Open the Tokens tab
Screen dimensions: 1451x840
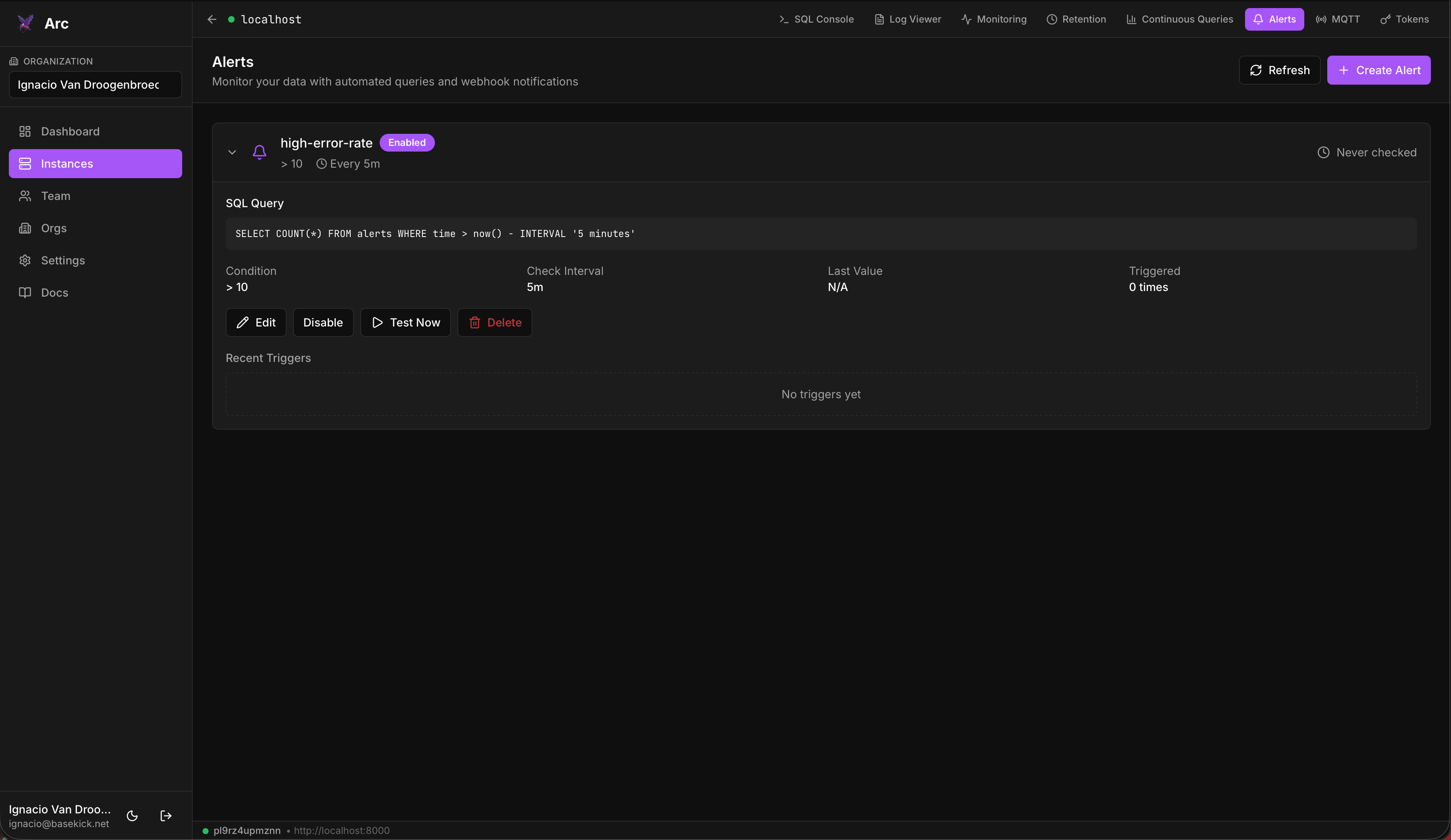point(1404,19)
